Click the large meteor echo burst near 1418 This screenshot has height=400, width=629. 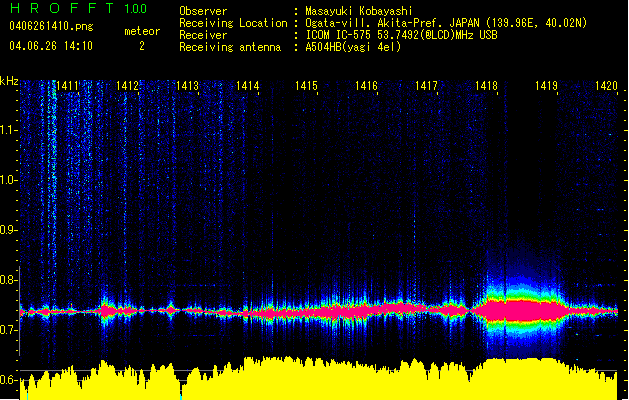(x=521, y=310)
